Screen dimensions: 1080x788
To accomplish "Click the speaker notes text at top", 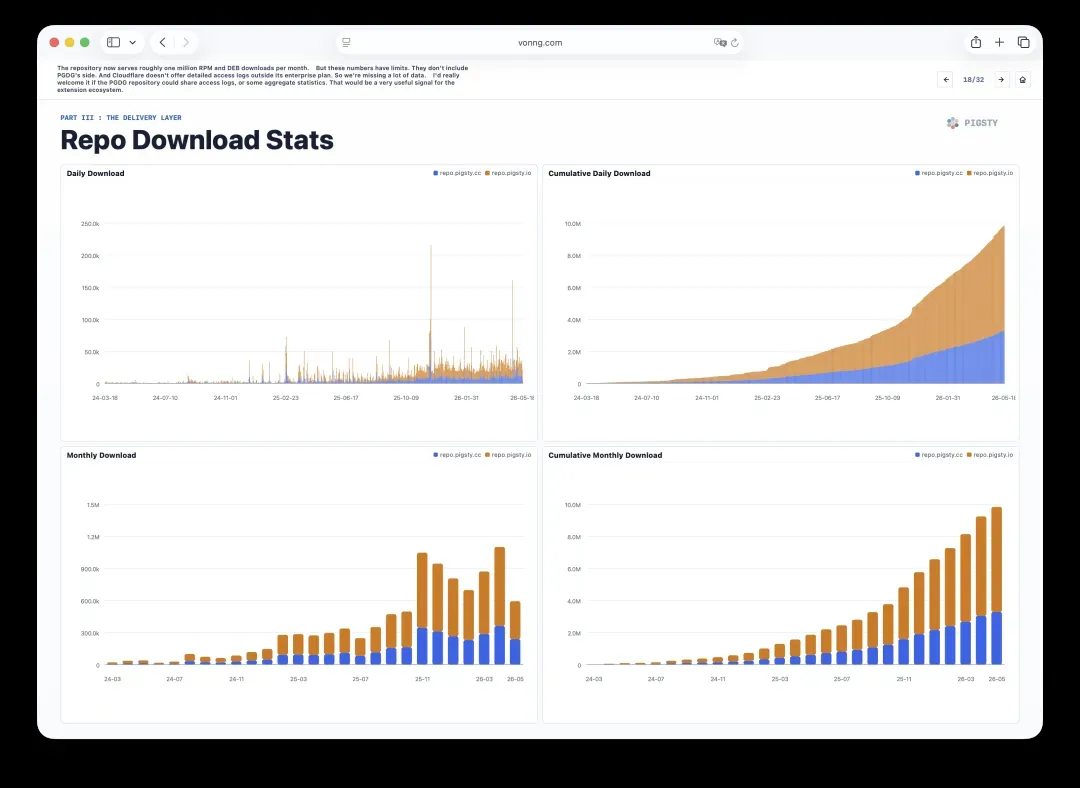I will pyautogui.click(x=262, y=79).
